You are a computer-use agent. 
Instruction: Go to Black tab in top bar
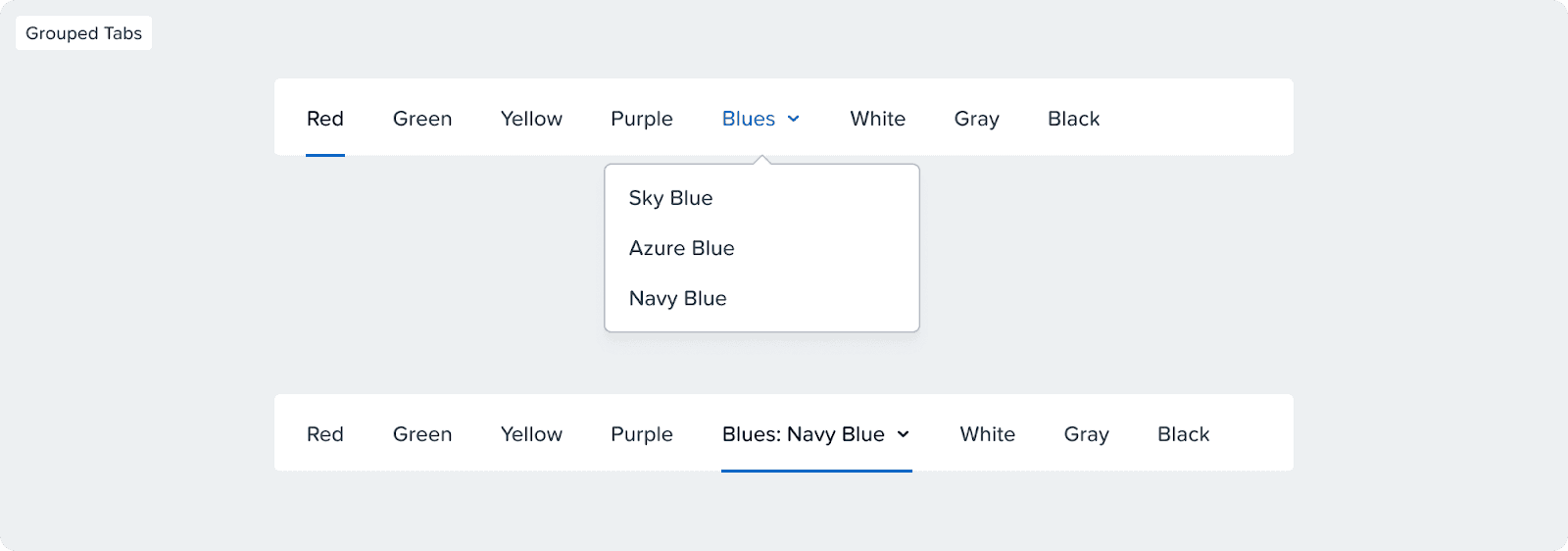[1074, 119]
